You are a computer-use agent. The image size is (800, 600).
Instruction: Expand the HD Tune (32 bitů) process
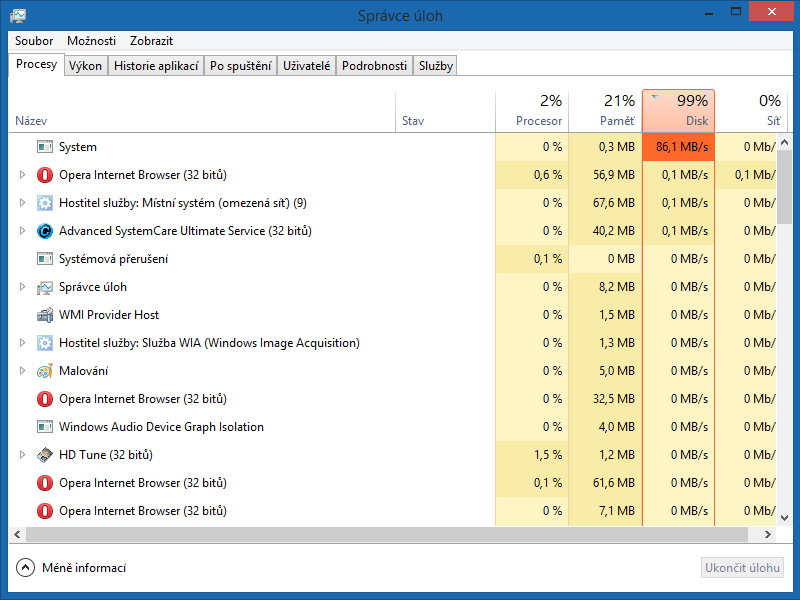[22, 455]
